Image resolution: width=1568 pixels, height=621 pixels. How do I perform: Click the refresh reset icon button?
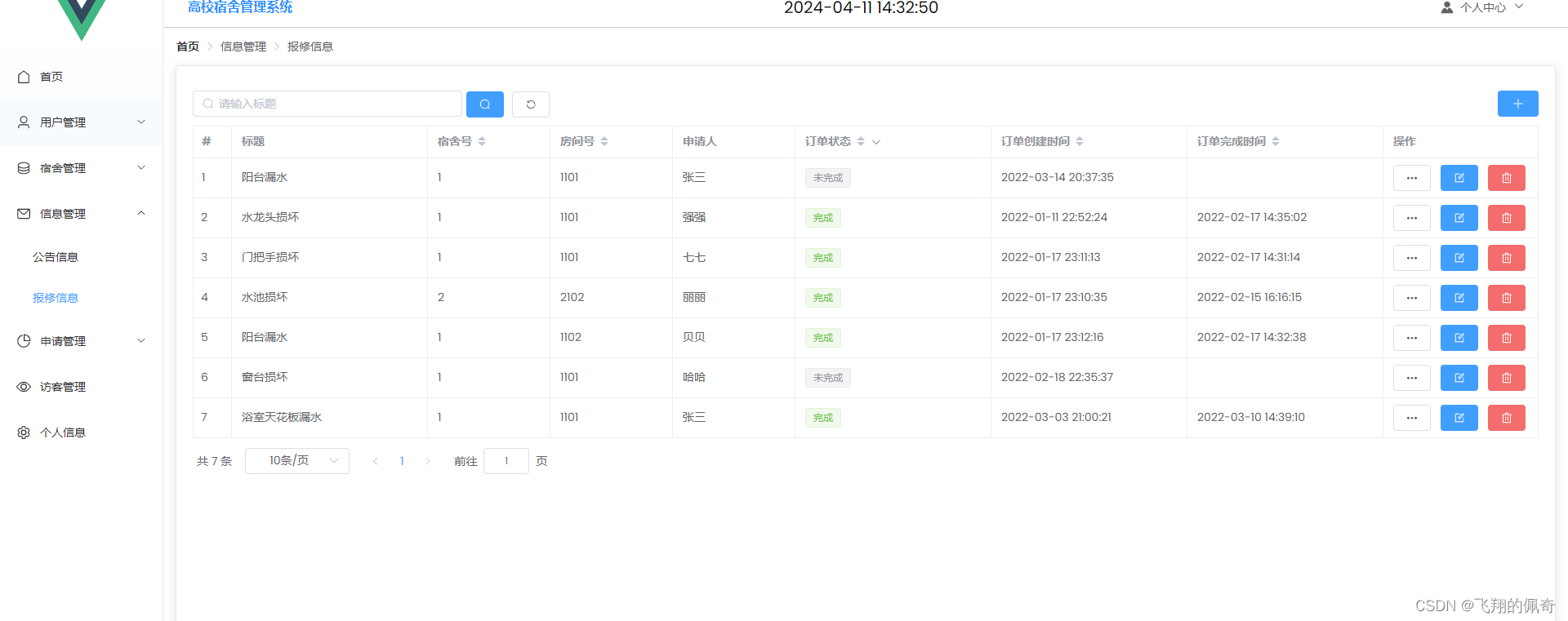coord(531,104)
